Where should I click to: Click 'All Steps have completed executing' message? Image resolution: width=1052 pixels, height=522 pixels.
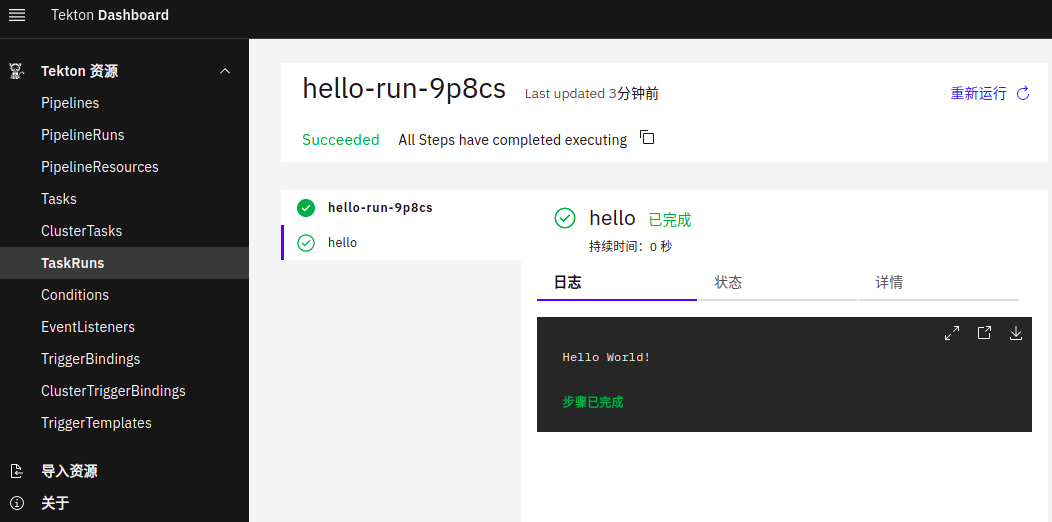pyautogui.click(x=513, y=140)
